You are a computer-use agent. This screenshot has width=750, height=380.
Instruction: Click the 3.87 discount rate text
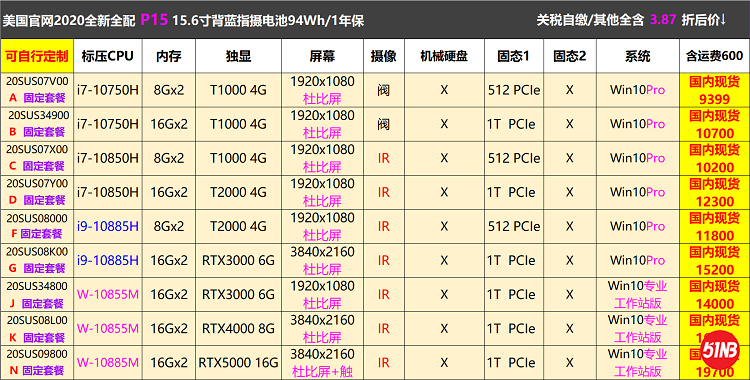pos(663,20)
